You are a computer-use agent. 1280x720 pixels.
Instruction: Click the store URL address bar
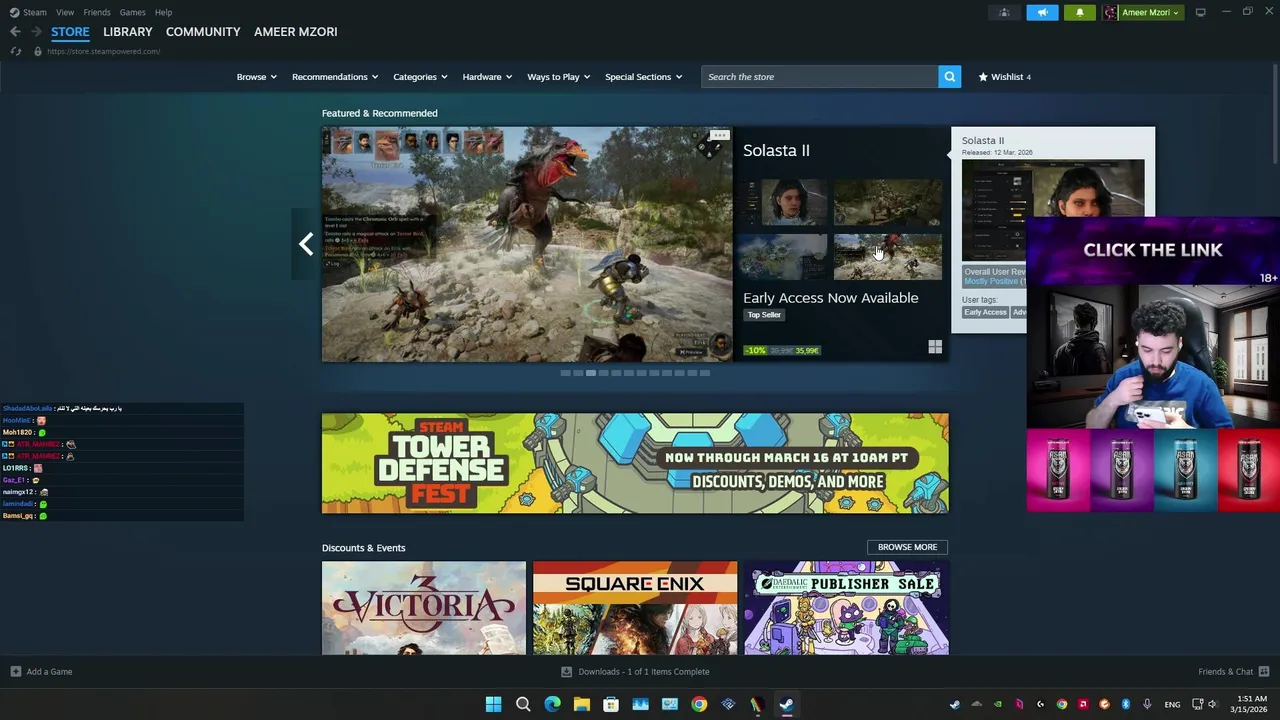point(103,51)
